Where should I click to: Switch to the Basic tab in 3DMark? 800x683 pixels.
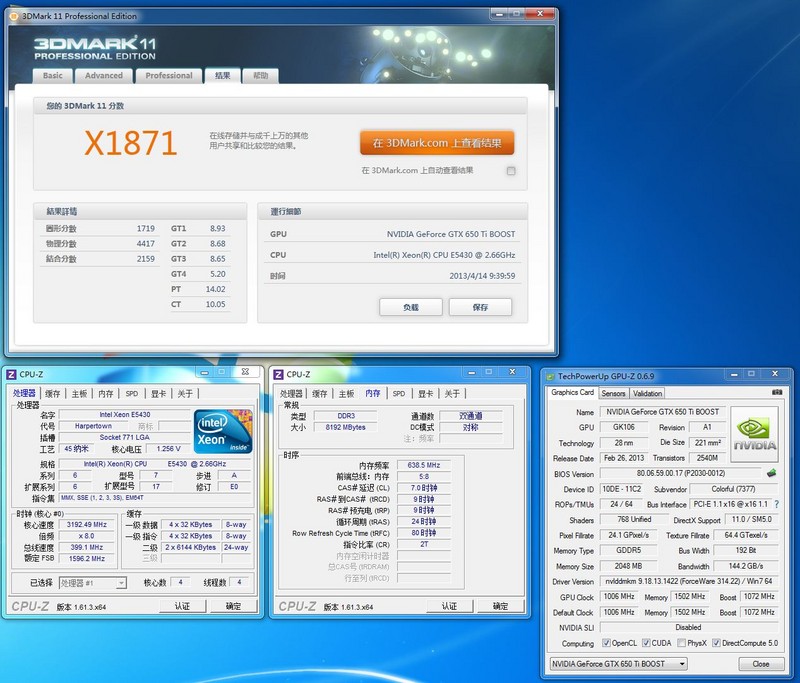tap(53, 75)
